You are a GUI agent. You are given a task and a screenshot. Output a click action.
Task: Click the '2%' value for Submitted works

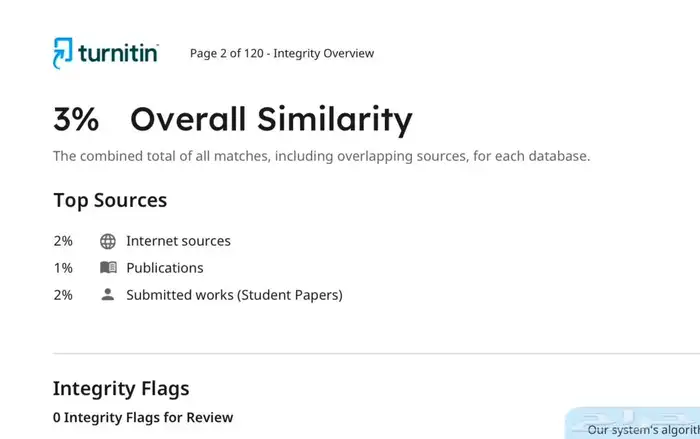click(63, 295)
